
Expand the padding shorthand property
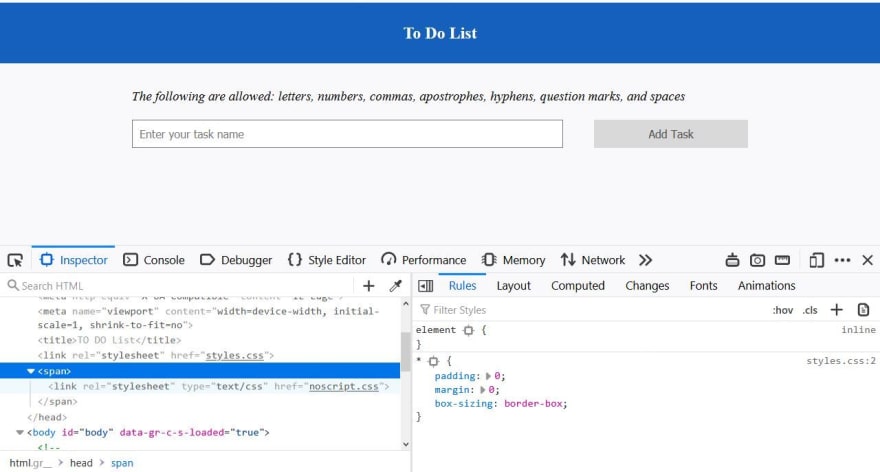(x=488, y=376)
